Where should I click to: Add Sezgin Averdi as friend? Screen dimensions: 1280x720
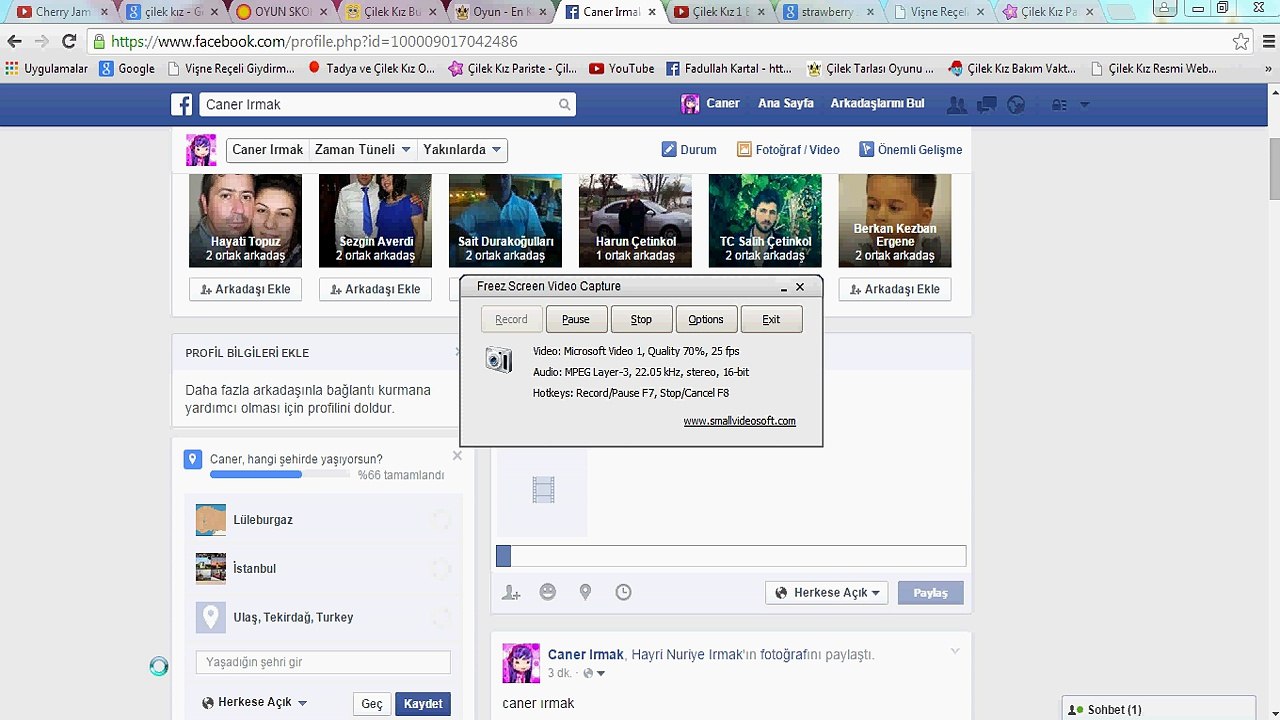375,289
